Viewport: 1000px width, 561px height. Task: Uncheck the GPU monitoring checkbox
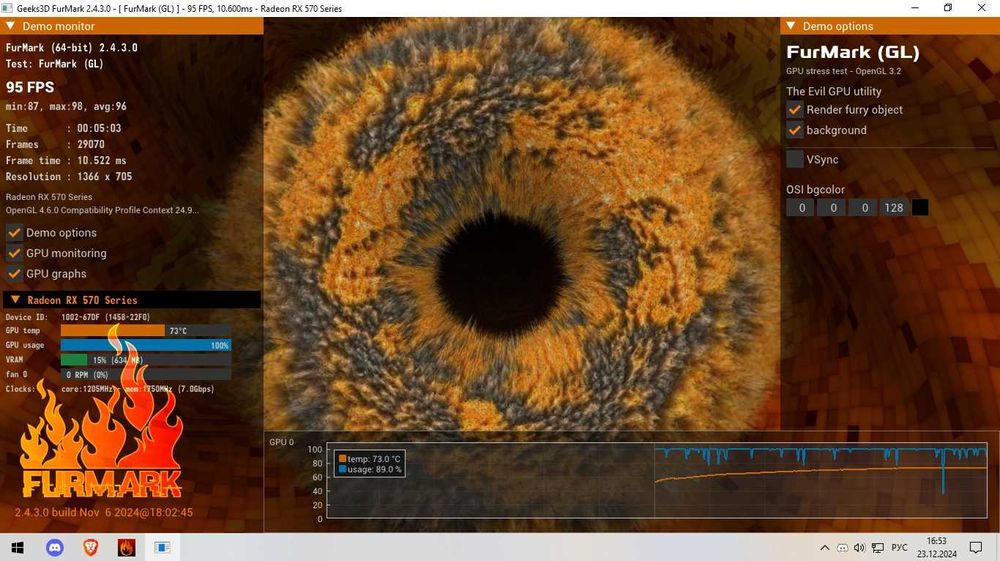coord(14,253)
